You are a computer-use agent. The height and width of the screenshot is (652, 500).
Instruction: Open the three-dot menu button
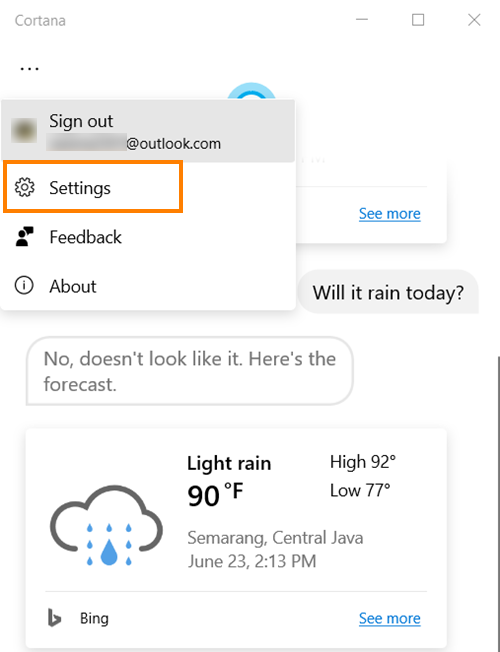pos(30,69)
